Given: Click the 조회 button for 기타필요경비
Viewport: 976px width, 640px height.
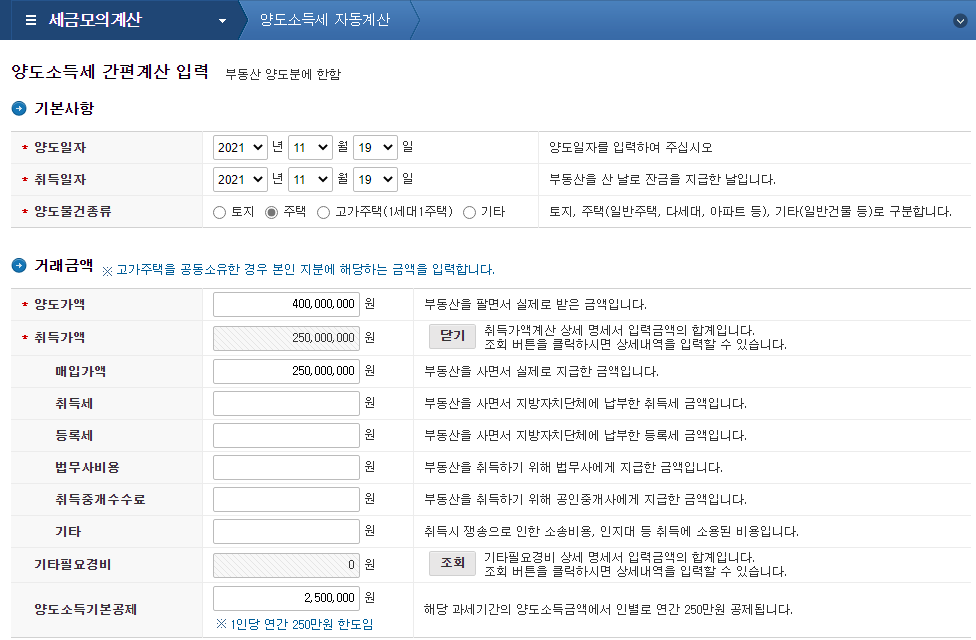Looking at the screenshot, I should point(453,563).
